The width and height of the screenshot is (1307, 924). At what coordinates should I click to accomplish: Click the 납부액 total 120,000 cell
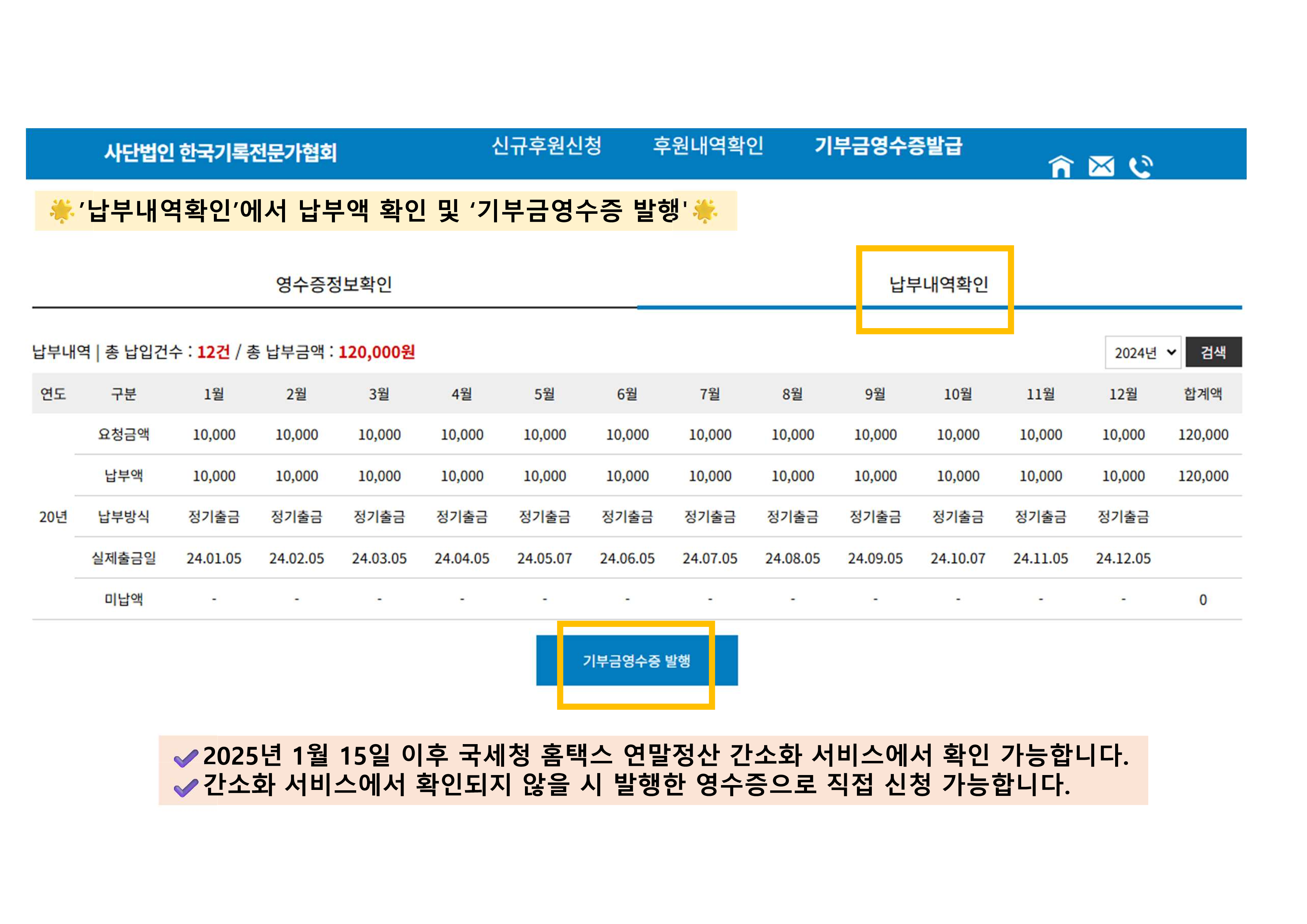click(1202, 476)
